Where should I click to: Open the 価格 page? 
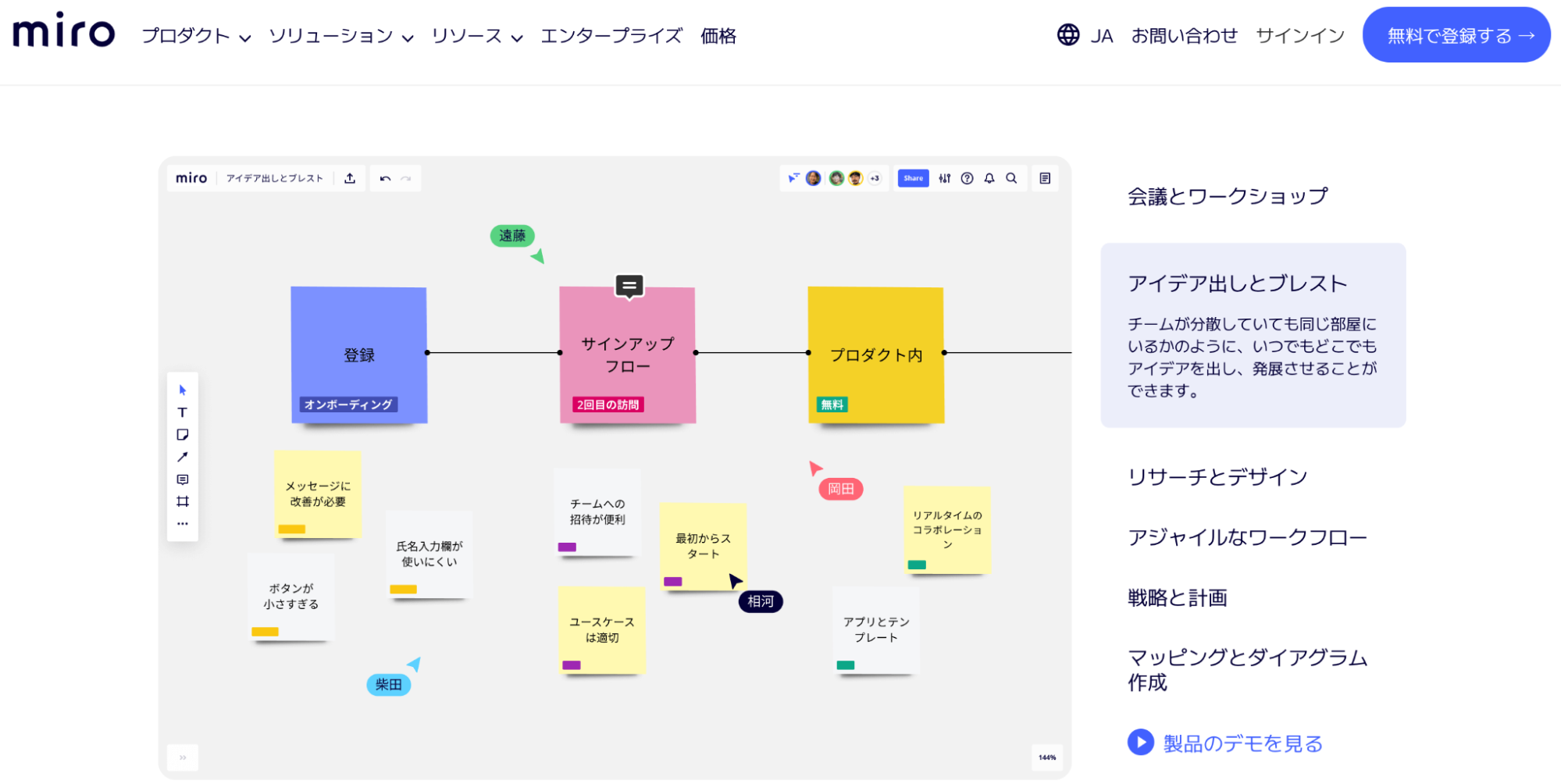(x=718, y=36)
